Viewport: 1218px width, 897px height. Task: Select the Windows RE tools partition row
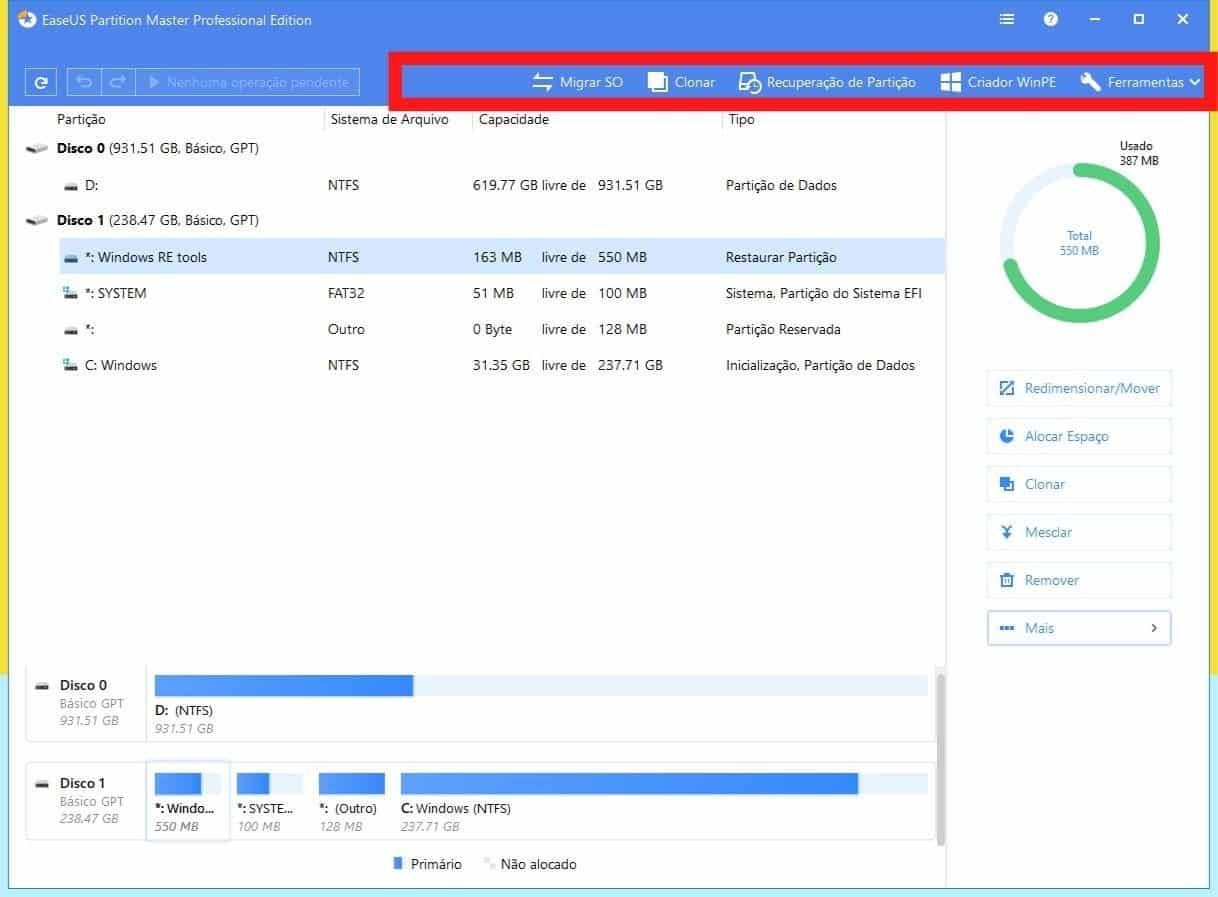click(x=144, y=256)
